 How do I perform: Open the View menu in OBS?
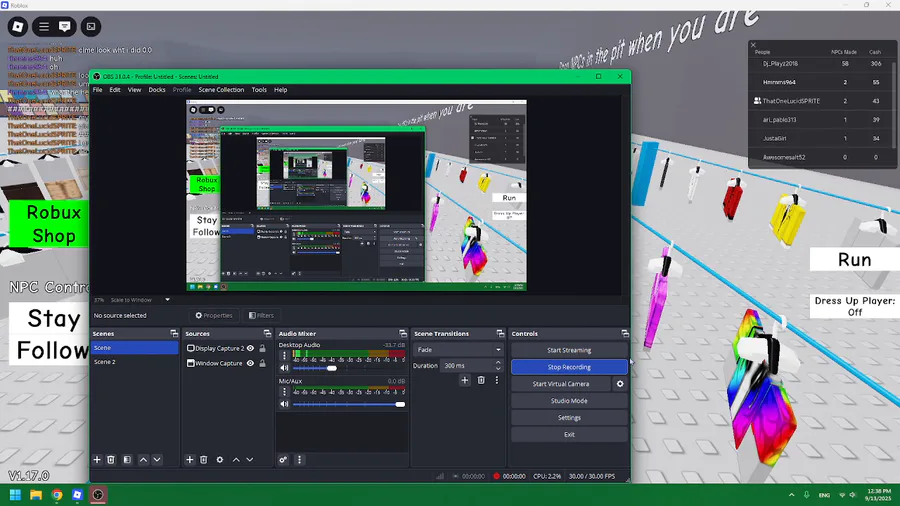click(134, 89)
